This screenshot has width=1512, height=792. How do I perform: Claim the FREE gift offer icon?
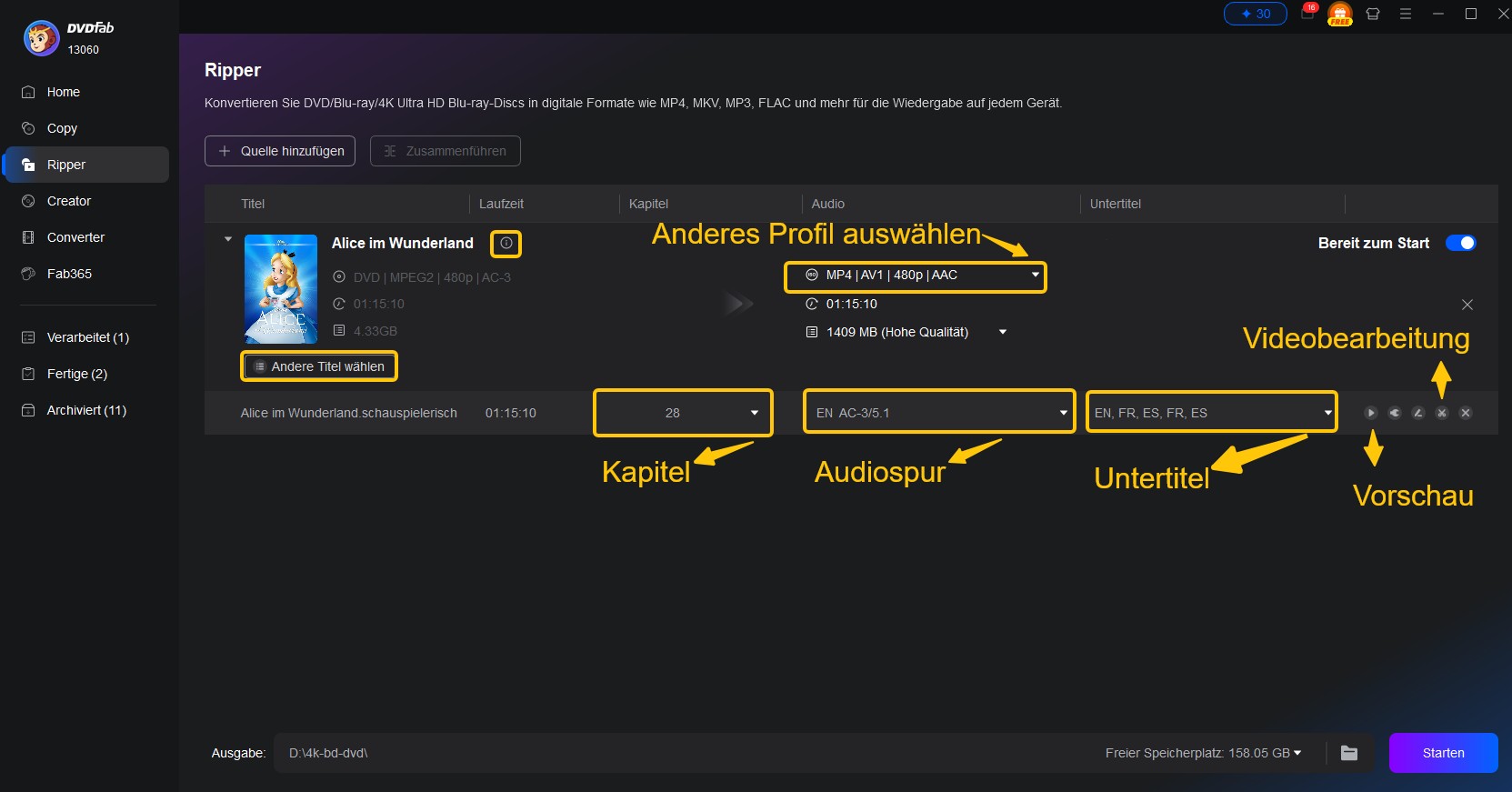click(1340, 14)
